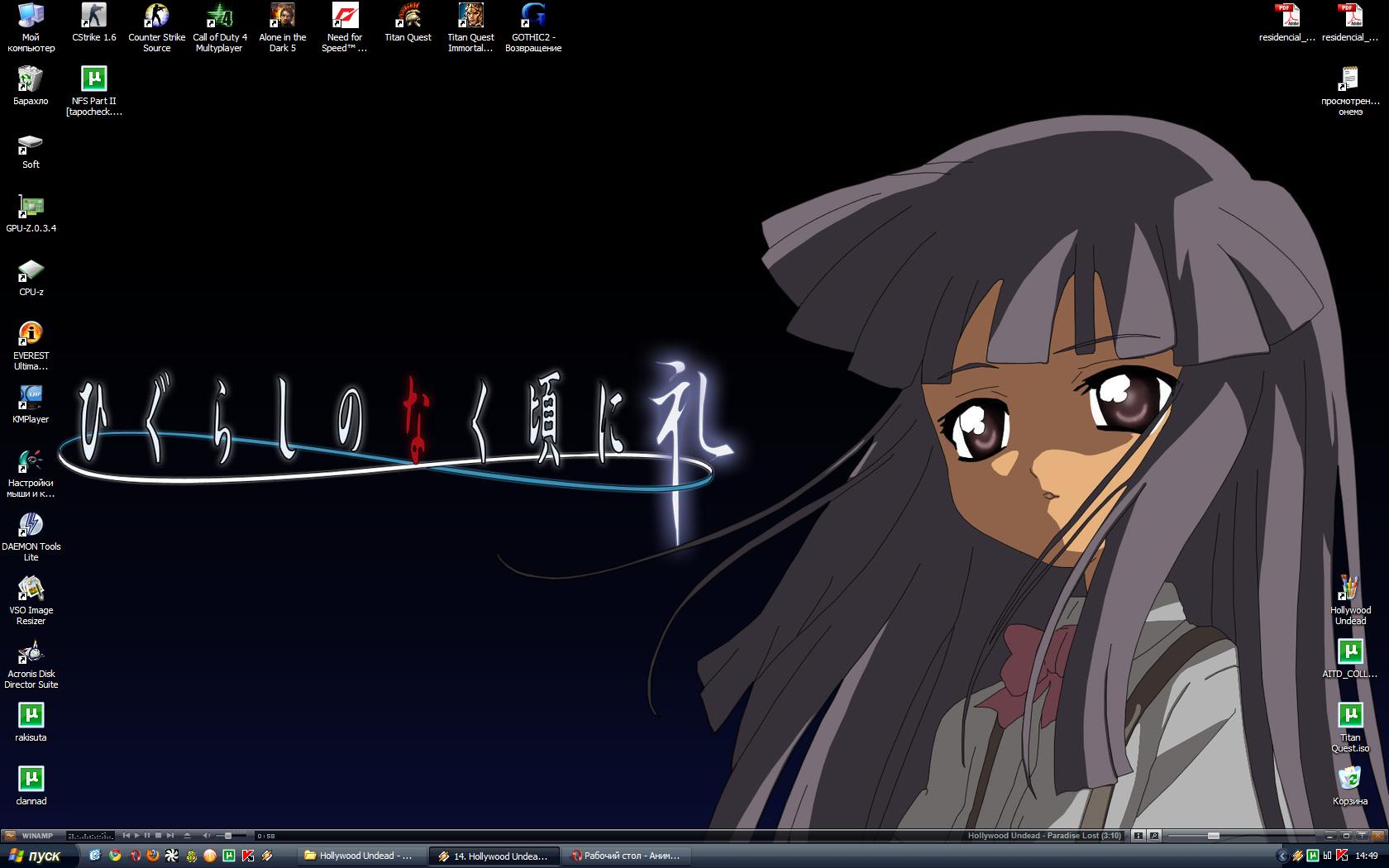Image resolution: width=1389 pixels, height=868 pixels.
Task: Launch the Counter Strike Source shortcut
Action: tap(156, 17)
